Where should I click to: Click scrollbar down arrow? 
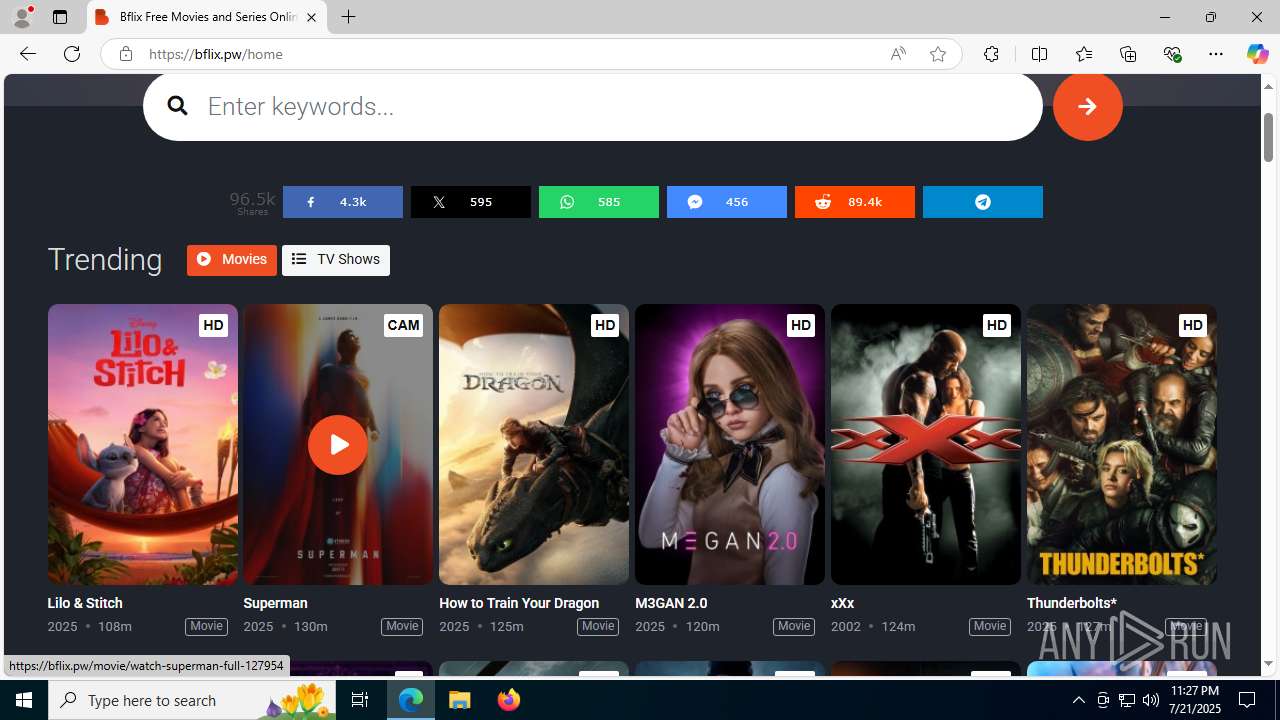[1268, 664]
